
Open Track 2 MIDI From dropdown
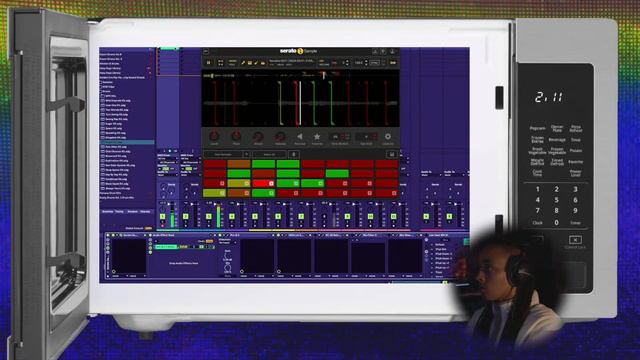(x=190, y=158)
